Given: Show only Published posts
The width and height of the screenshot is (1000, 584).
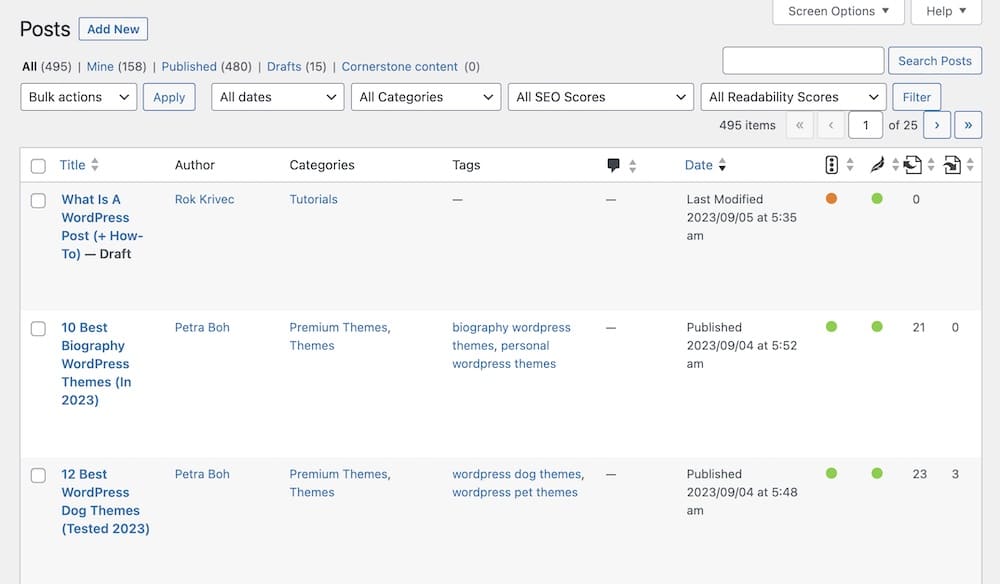Looking at the screenshot, I should (x=189, y=66).
